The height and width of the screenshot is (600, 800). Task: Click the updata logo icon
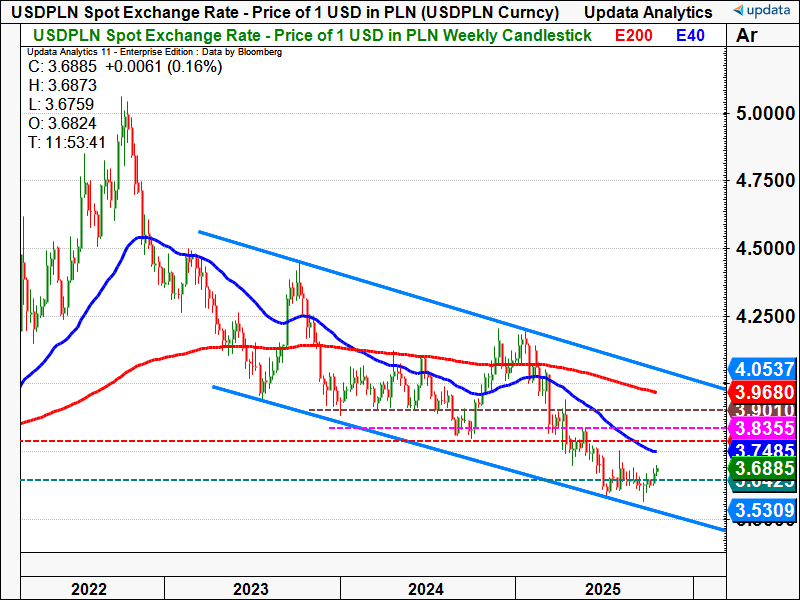click(762, 12)
